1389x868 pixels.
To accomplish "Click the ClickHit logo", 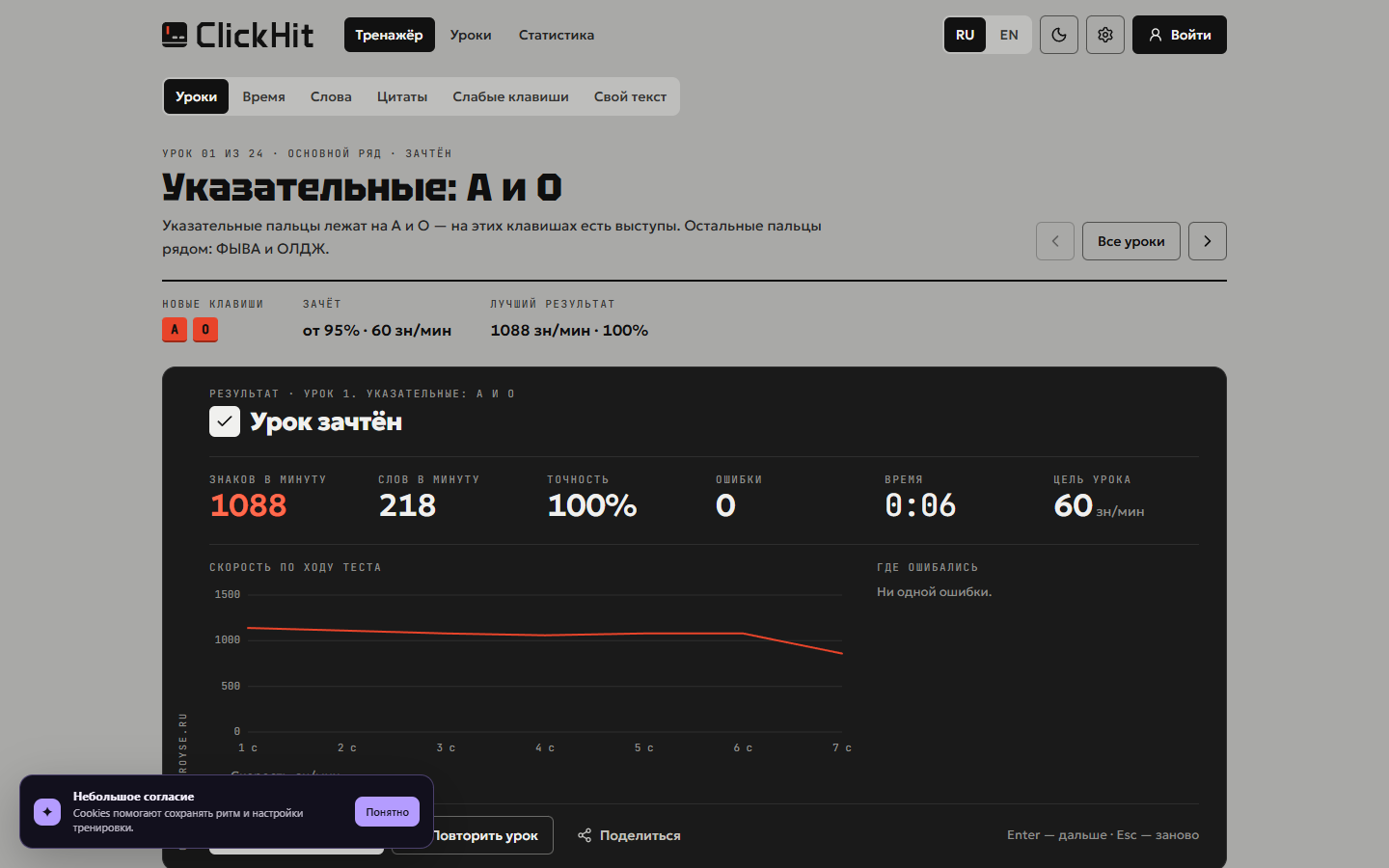I will point(237,35).
